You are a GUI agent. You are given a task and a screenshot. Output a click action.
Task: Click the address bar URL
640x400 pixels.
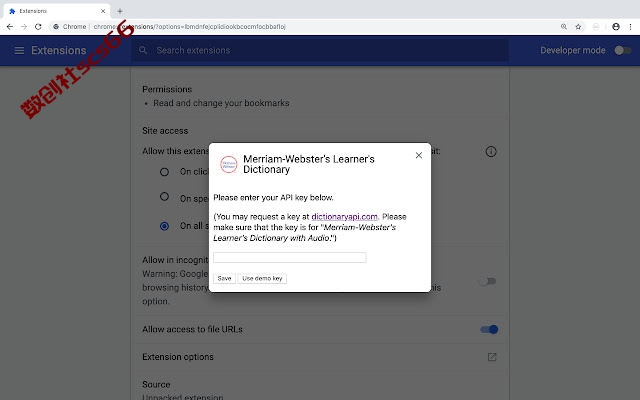coord(189,27)
